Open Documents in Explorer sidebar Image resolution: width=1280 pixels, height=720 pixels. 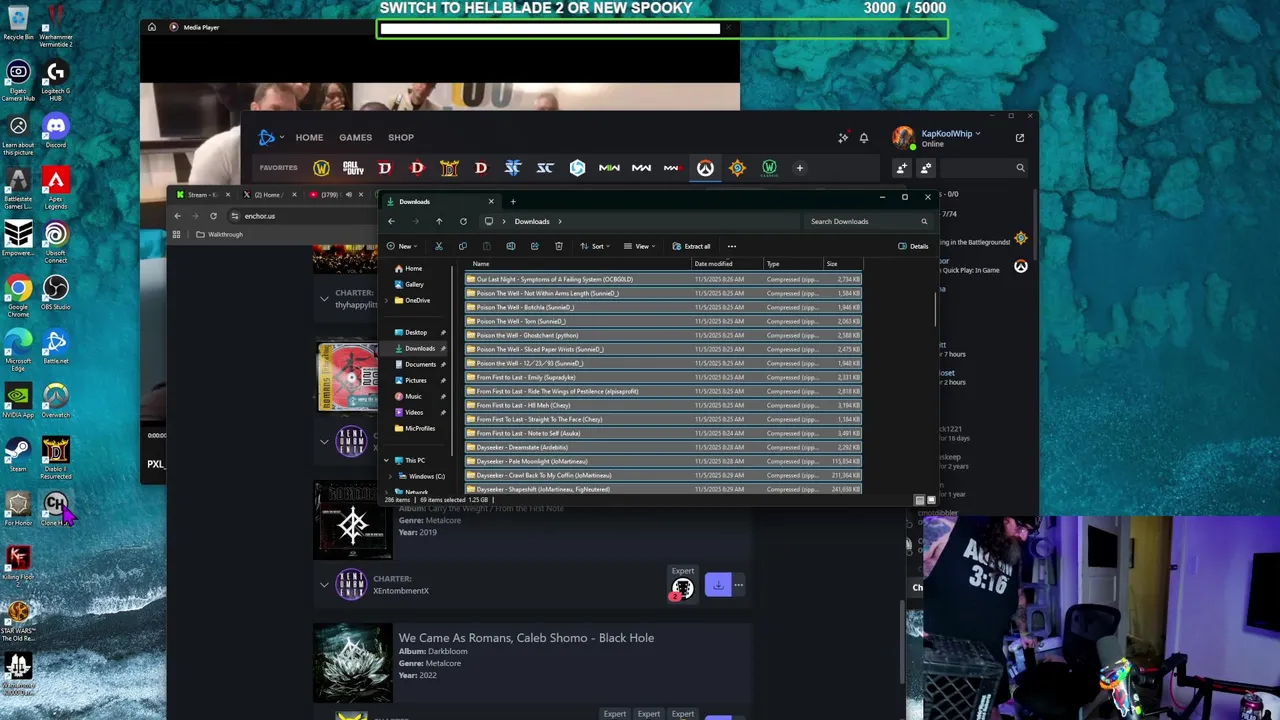pos(414,364)
